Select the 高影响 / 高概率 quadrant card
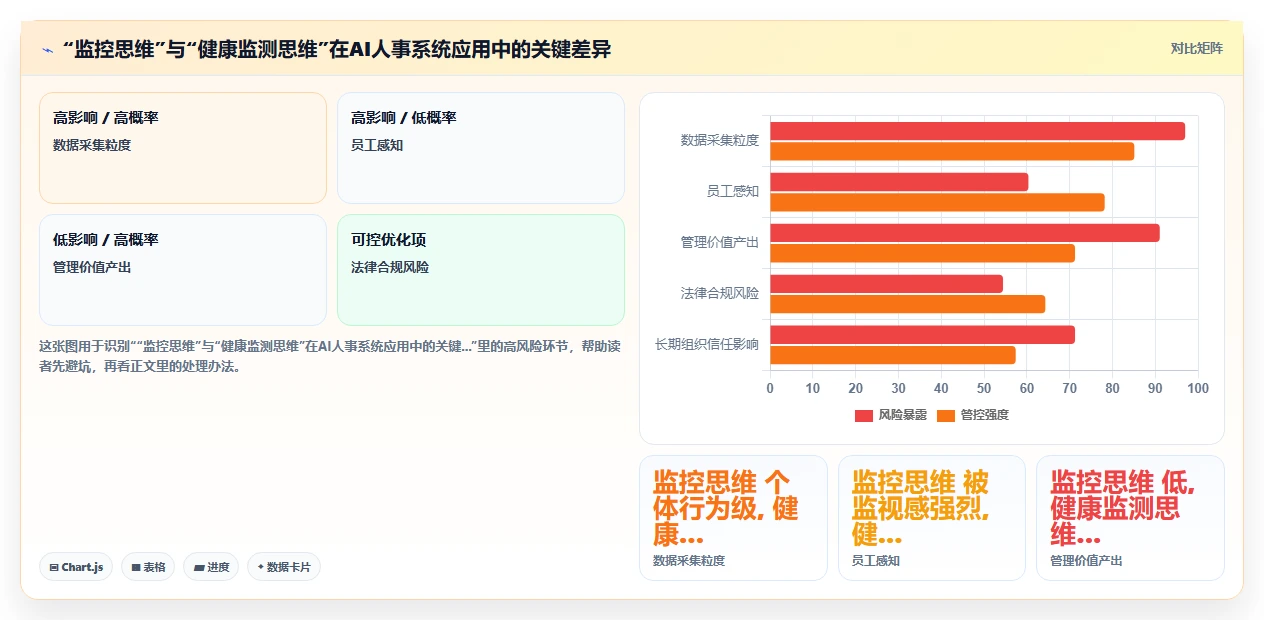Screen dimensions: 1264x620 (183, 148)
